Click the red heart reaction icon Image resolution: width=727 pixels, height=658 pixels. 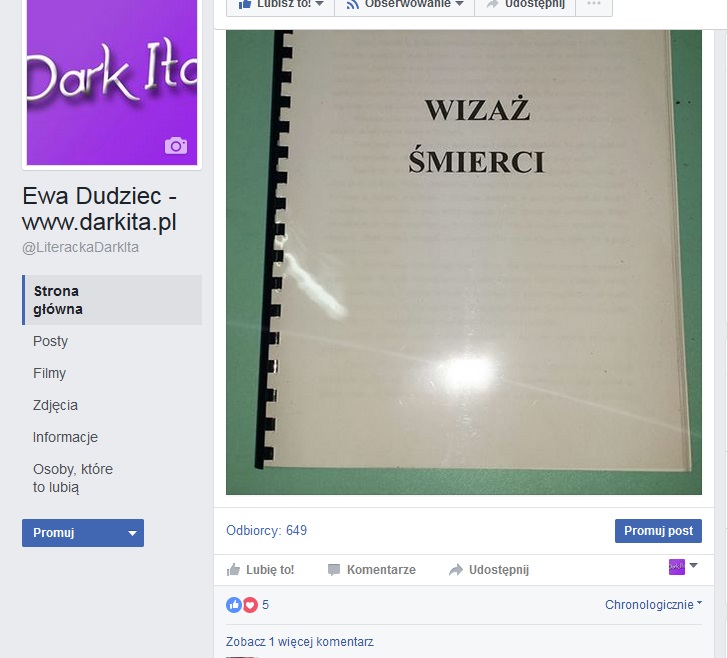tap(250, 605)
